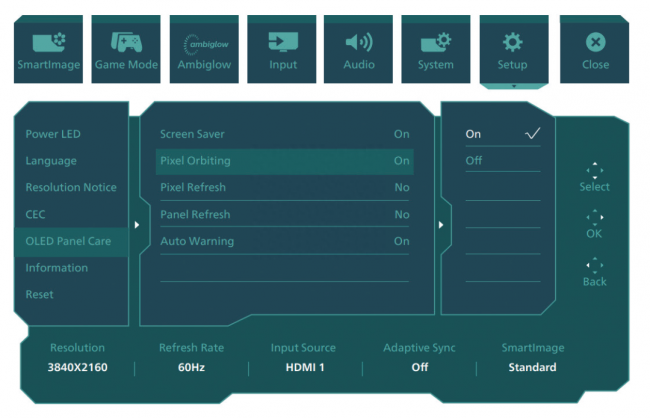
Task: Open the Resolution Notice menu item
Action: (71, 187)
